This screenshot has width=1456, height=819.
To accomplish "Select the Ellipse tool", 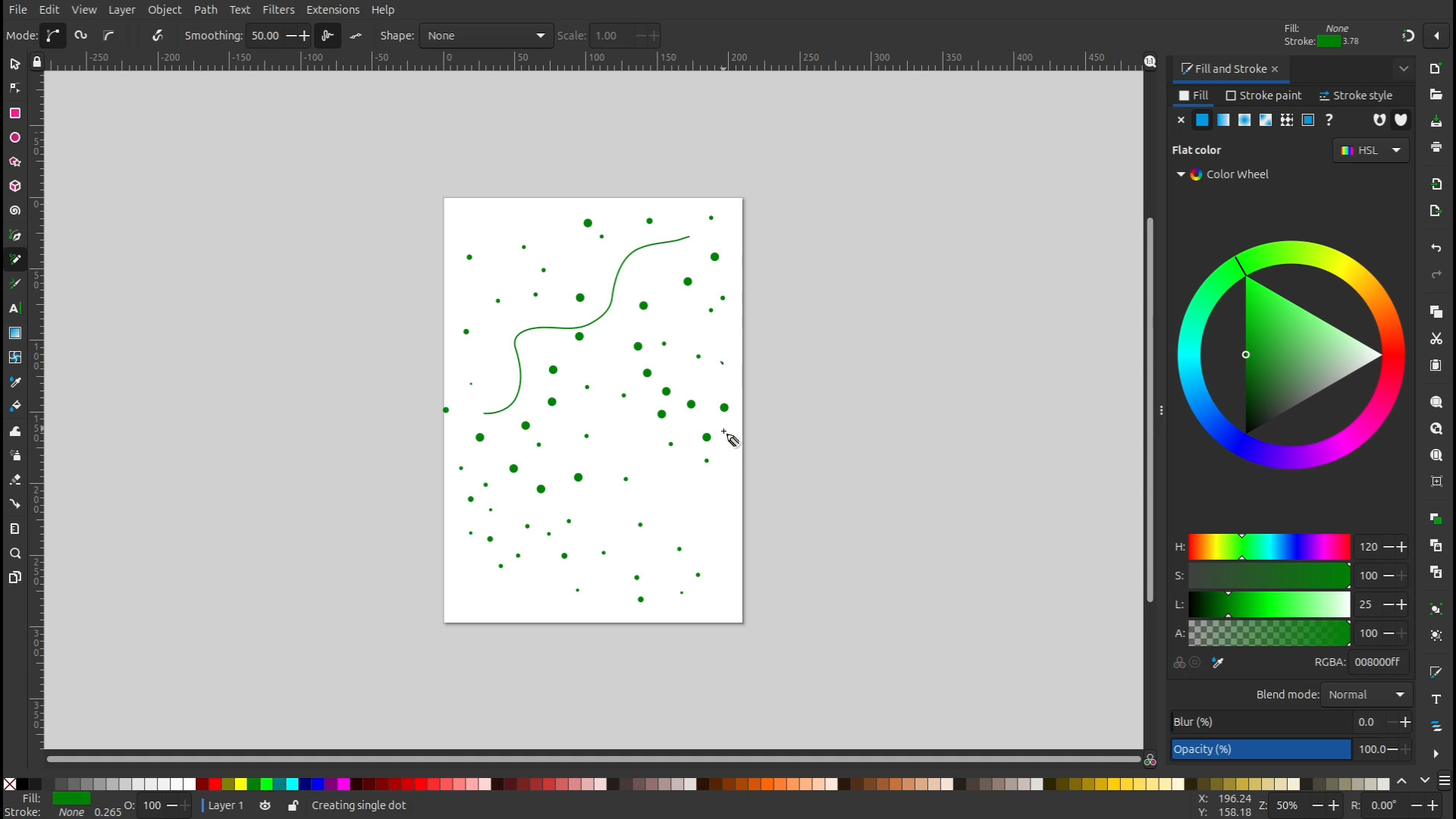I will [x=14, y=137].
